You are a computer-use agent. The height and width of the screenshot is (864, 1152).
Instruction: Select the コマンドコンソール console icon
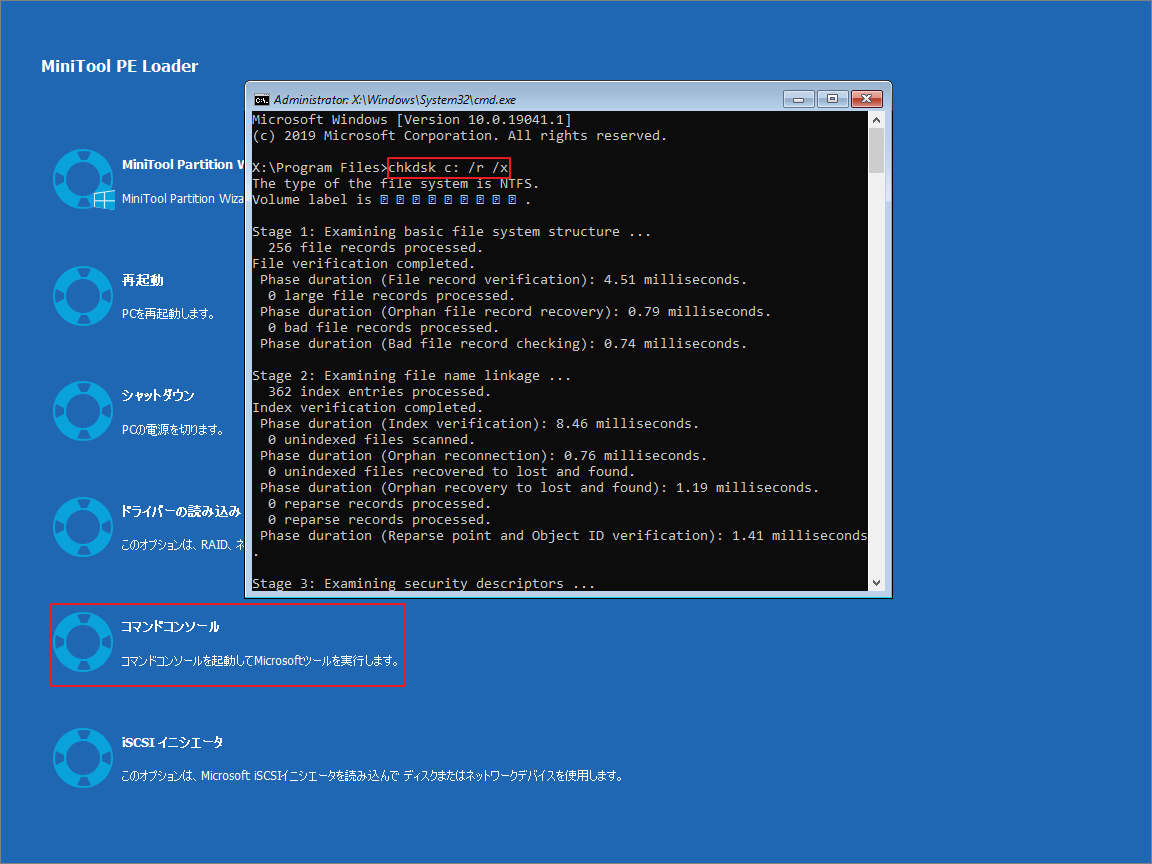pos(84,642)
